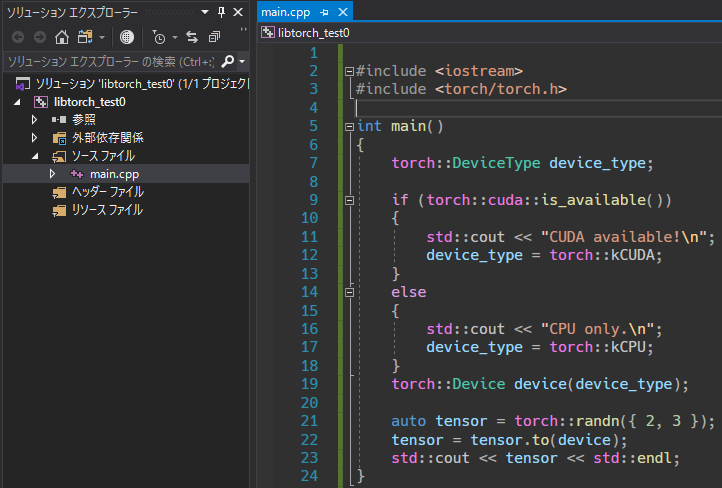Viewport: 722px width, 488px height.
Task: Select main.cpp in Solution Explorer tree
Action: tap(114, 174)
